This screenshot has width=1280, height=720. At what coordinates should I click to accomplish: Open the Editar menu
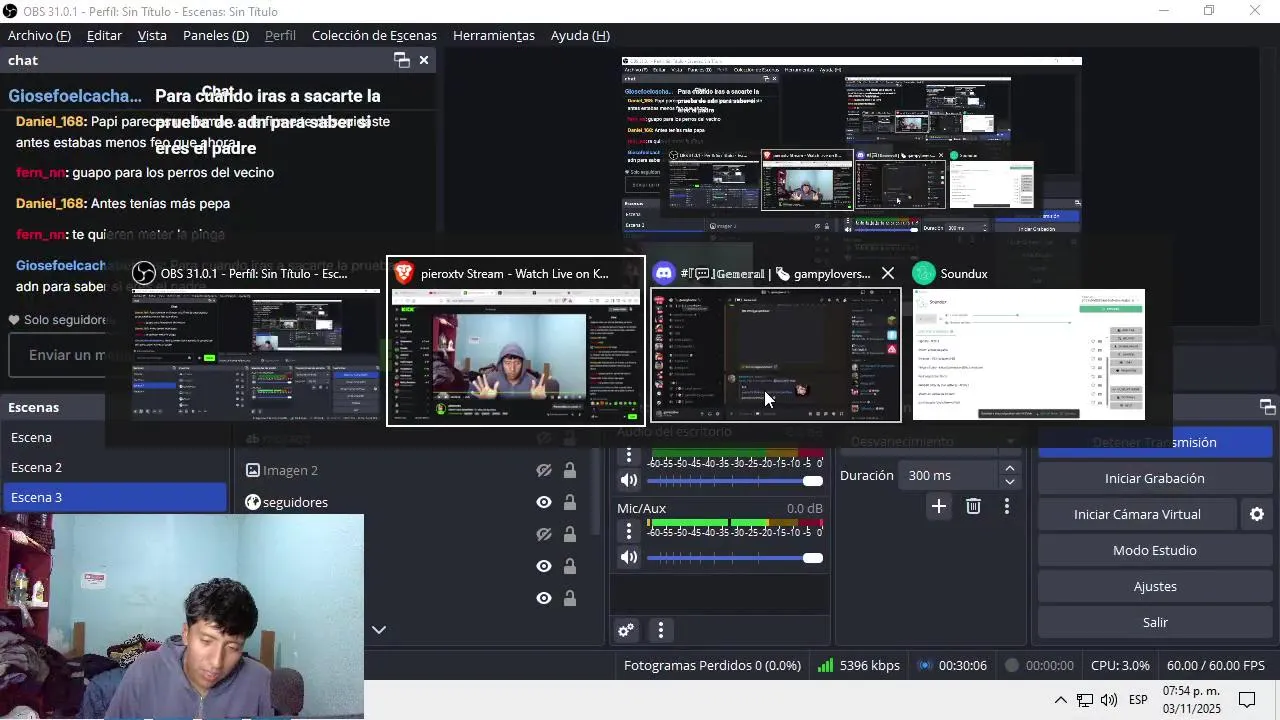coord(104,35)
